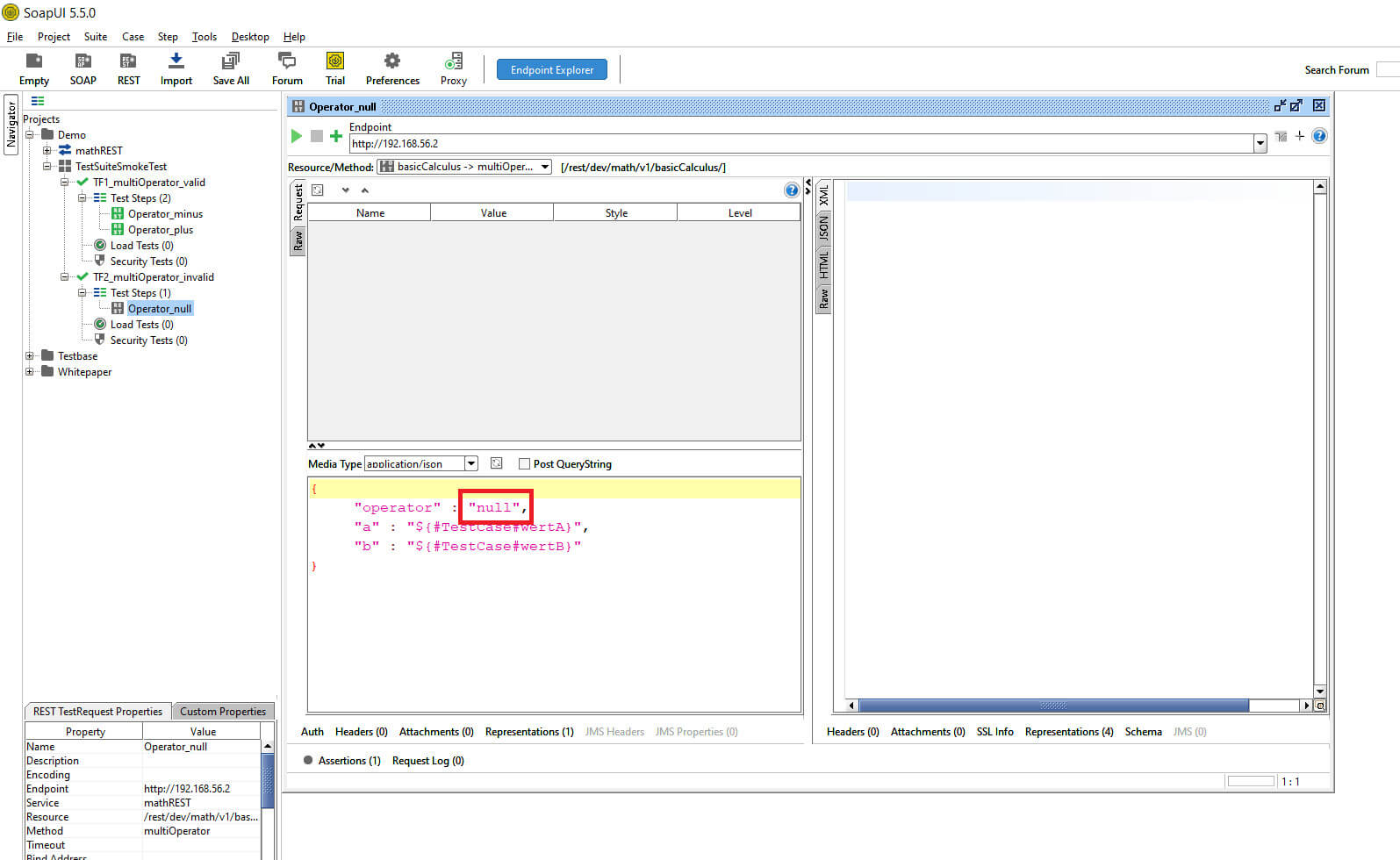Open the Help menu
This screenshot has height=860, width=1400.
point(294,37)
